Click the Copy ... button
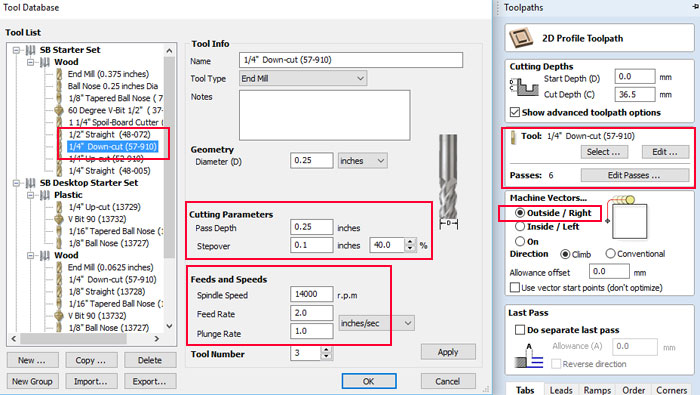Viewport: 700px width, 395px height. [x=92, y=360]
